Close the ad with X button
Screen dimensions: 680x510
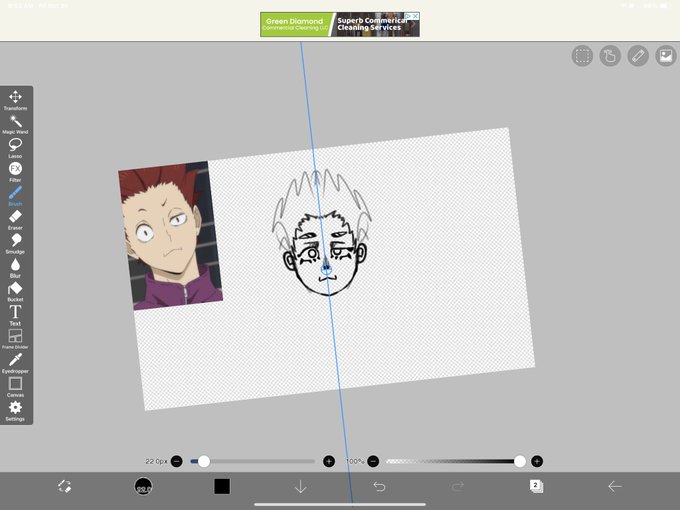point(415,16)
